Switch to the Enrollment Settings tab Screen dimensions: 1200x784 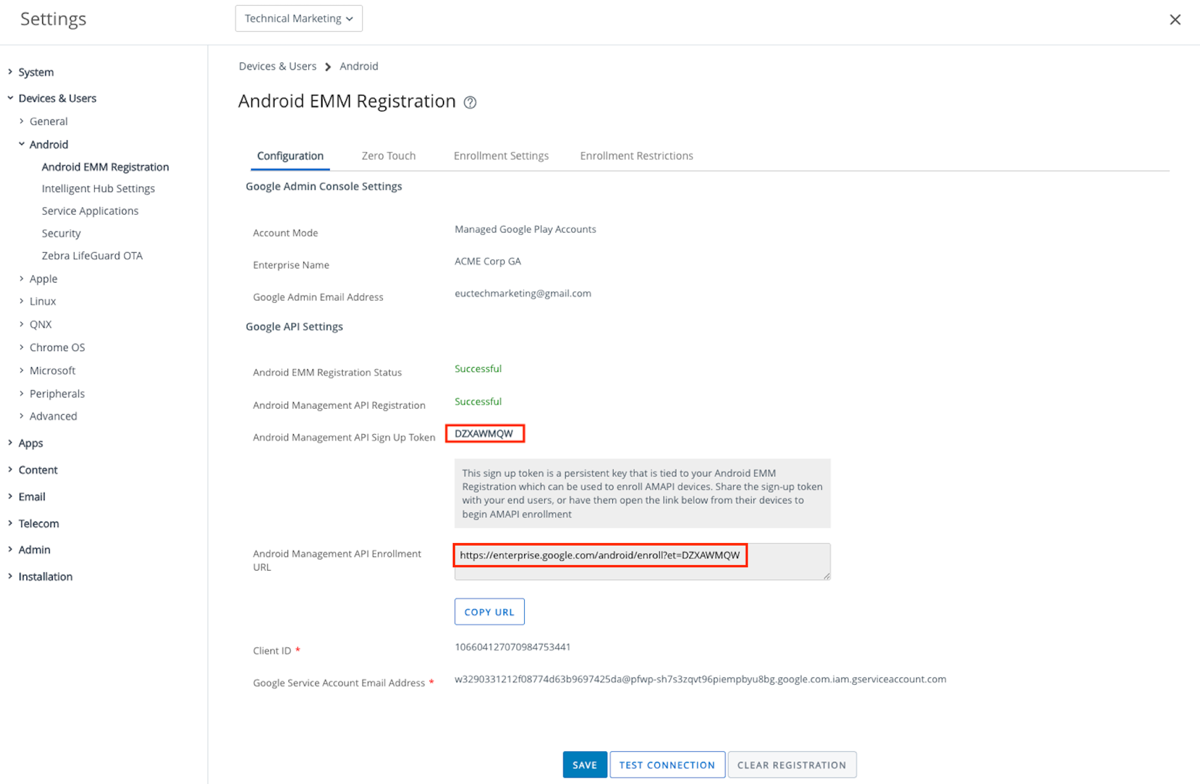501,156
